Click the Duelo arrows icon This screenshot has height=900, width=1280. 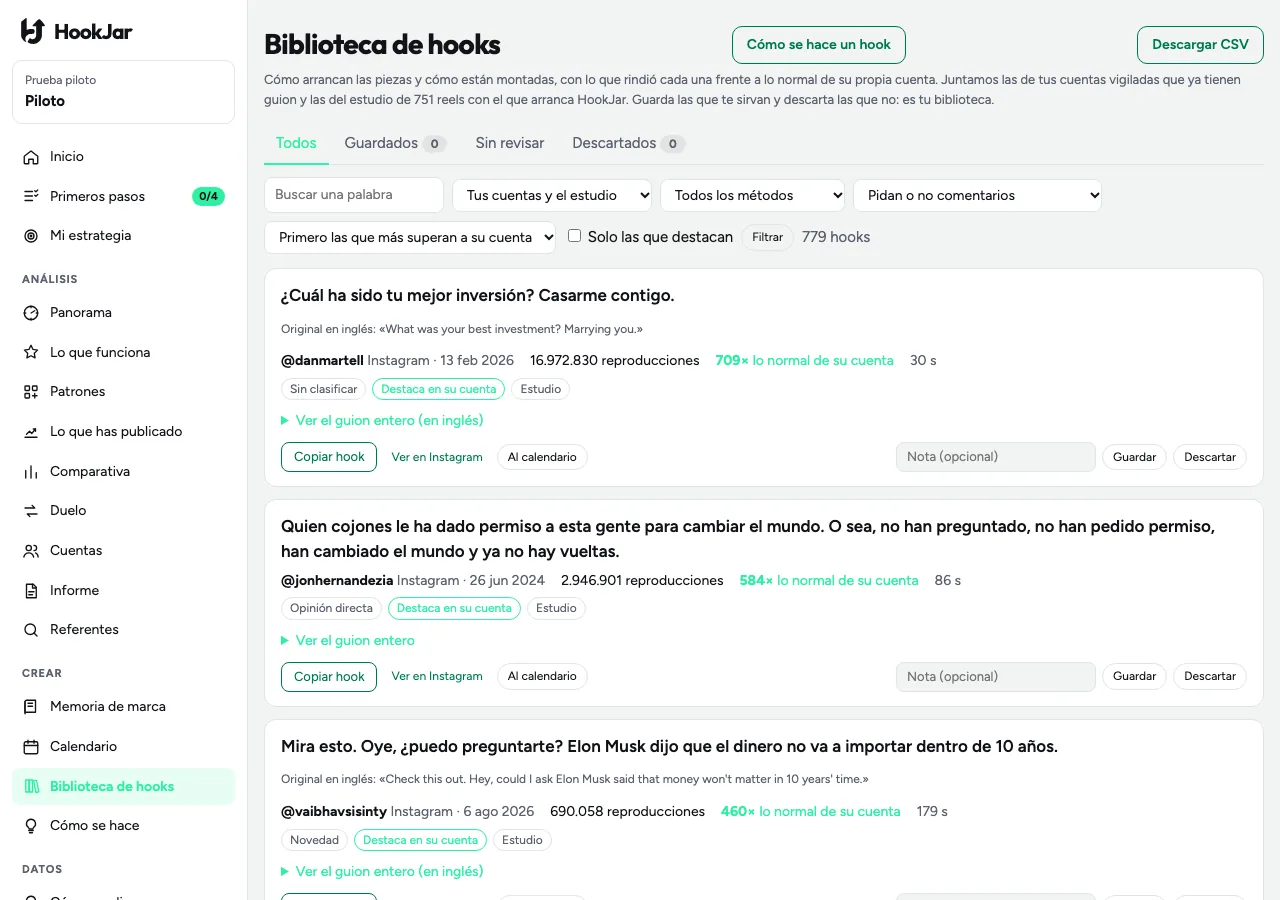tap(31, 511)
